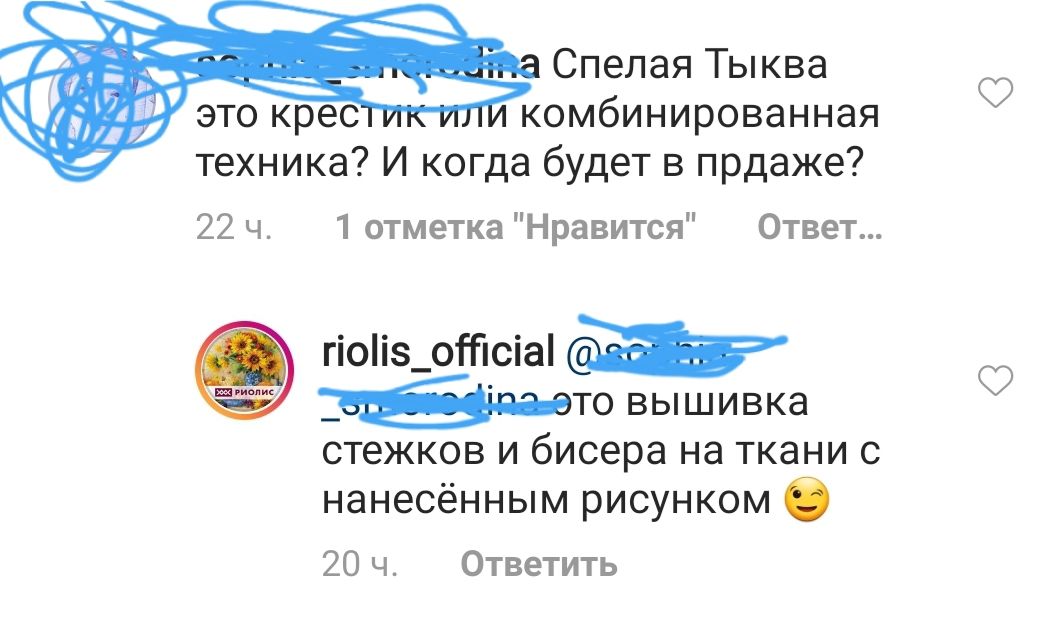Tap the "нанесённым рисунком" text
The height and width of the screenshot is (642, 1058).
click(x=546, y=501)
